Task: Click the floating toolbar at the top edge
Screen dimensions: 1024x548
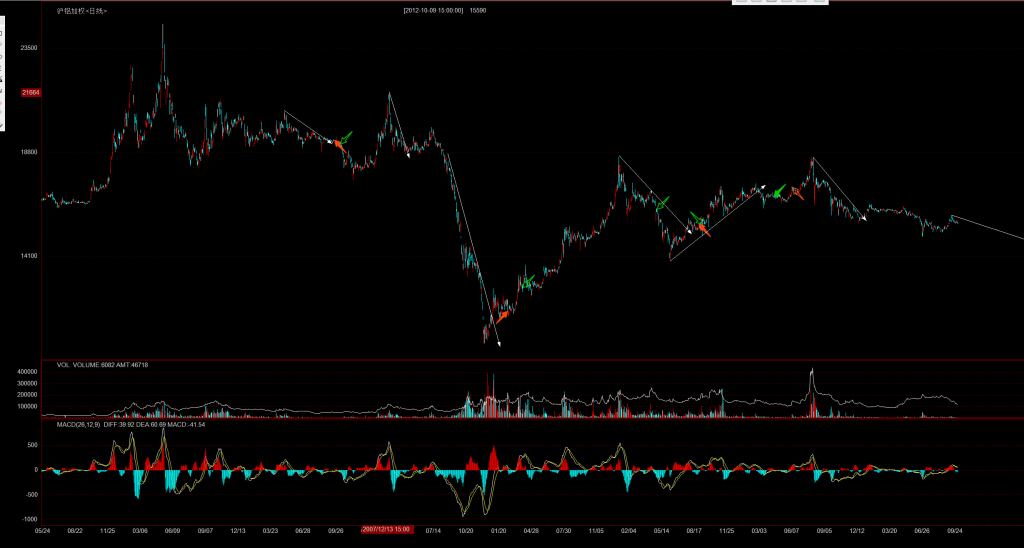Action: 780,3
